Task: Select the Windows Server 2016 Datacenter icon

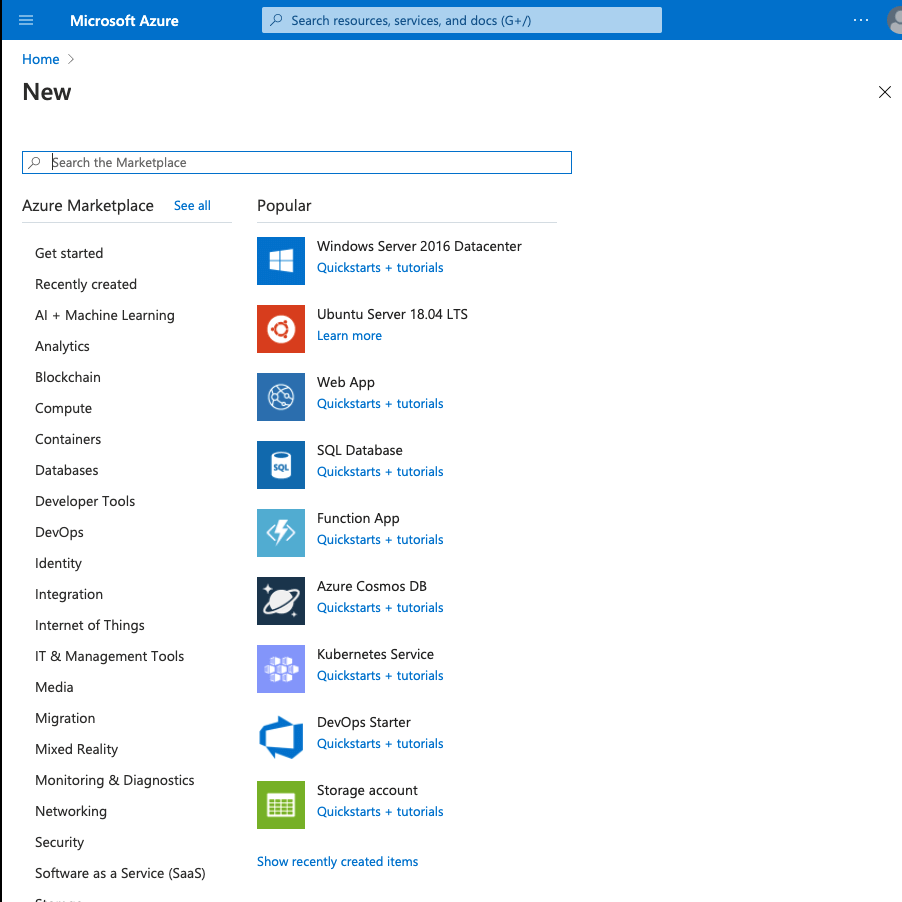Action: (x=281, y=261)
